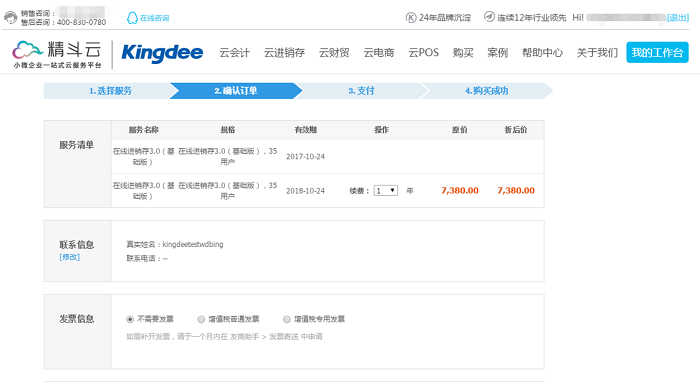The image size is (700, 390).
Task: Open 帮助中心
Action: (x=542, y=53)
